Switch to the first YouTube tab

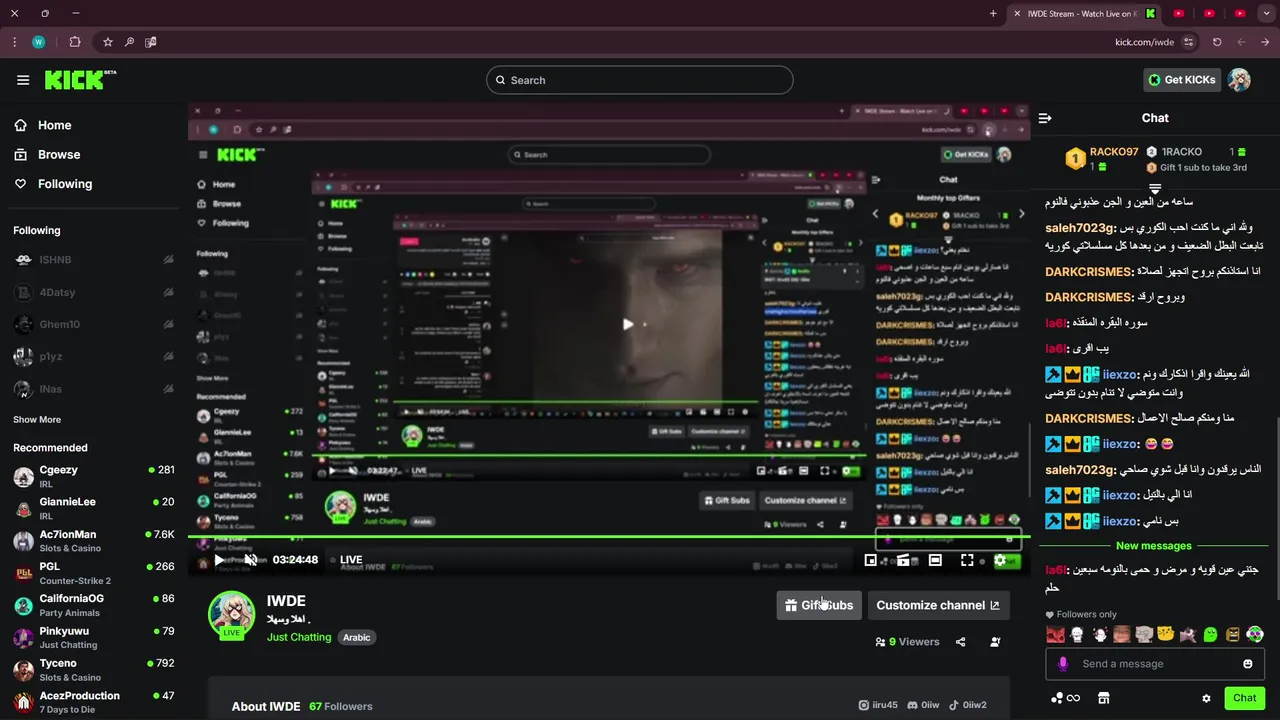[1179, 13]
